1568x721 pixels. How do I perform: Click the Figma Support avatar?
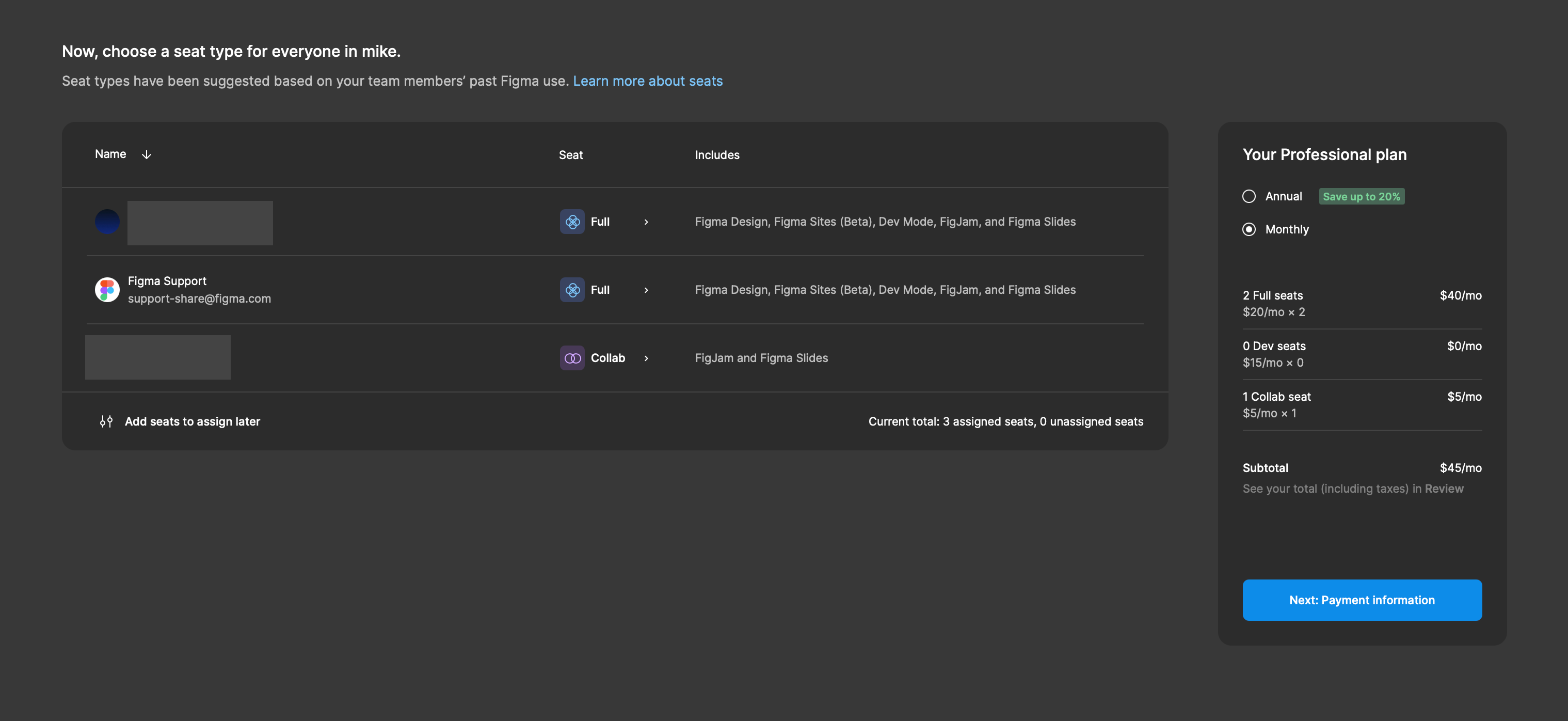tap(107, 290)
